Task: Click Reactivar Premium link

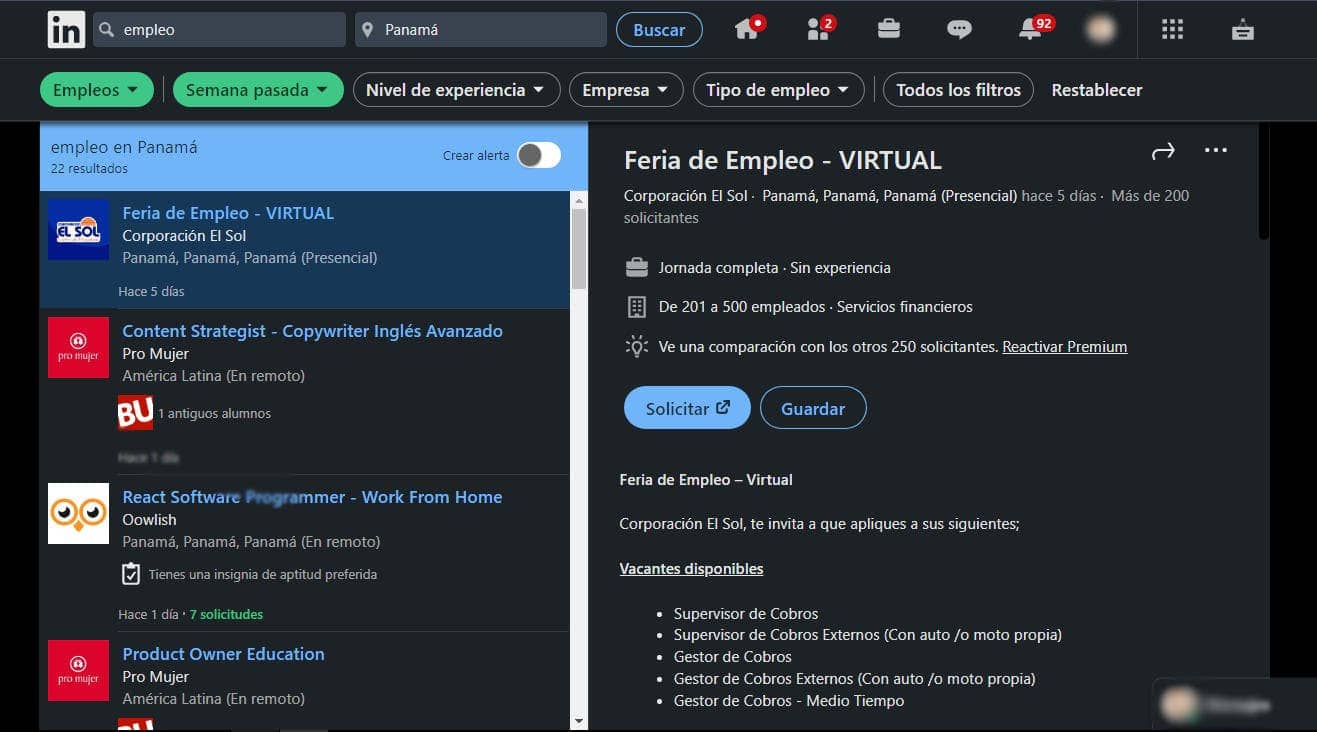Action: 1065,347
